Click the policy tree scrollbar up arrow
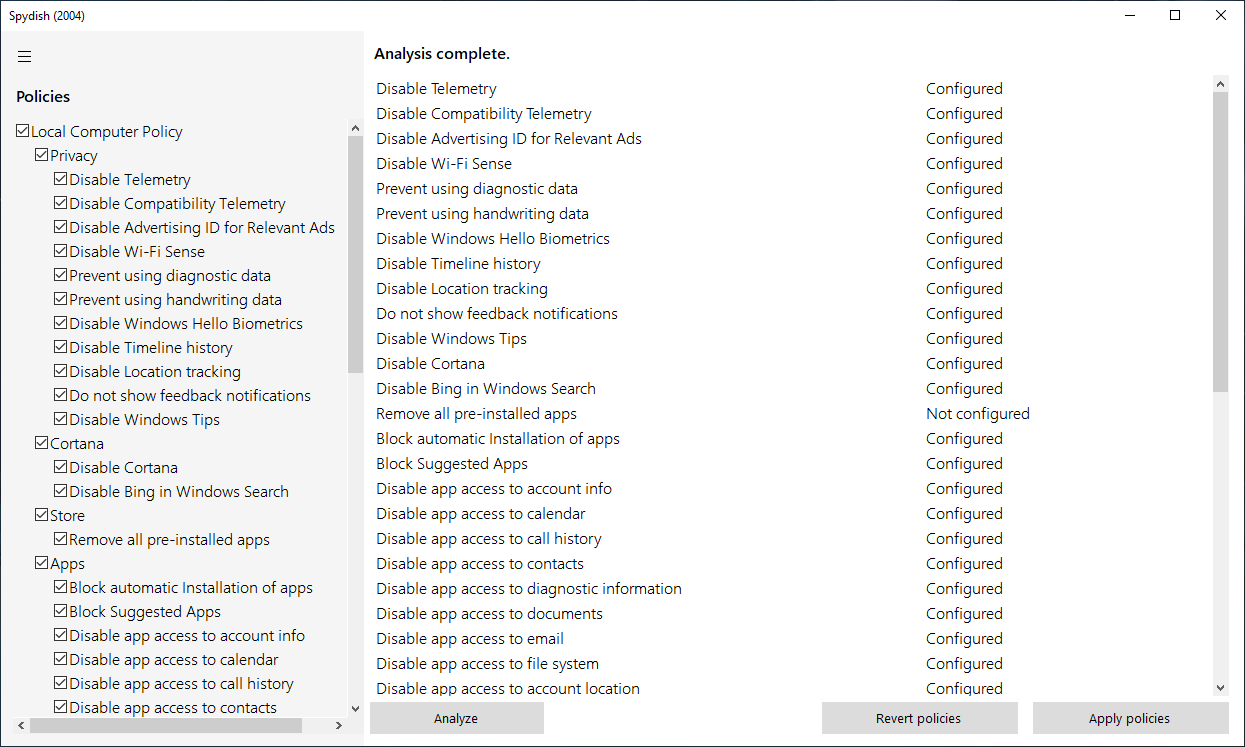Screen dimensions: 1245x747 [355, 128]
